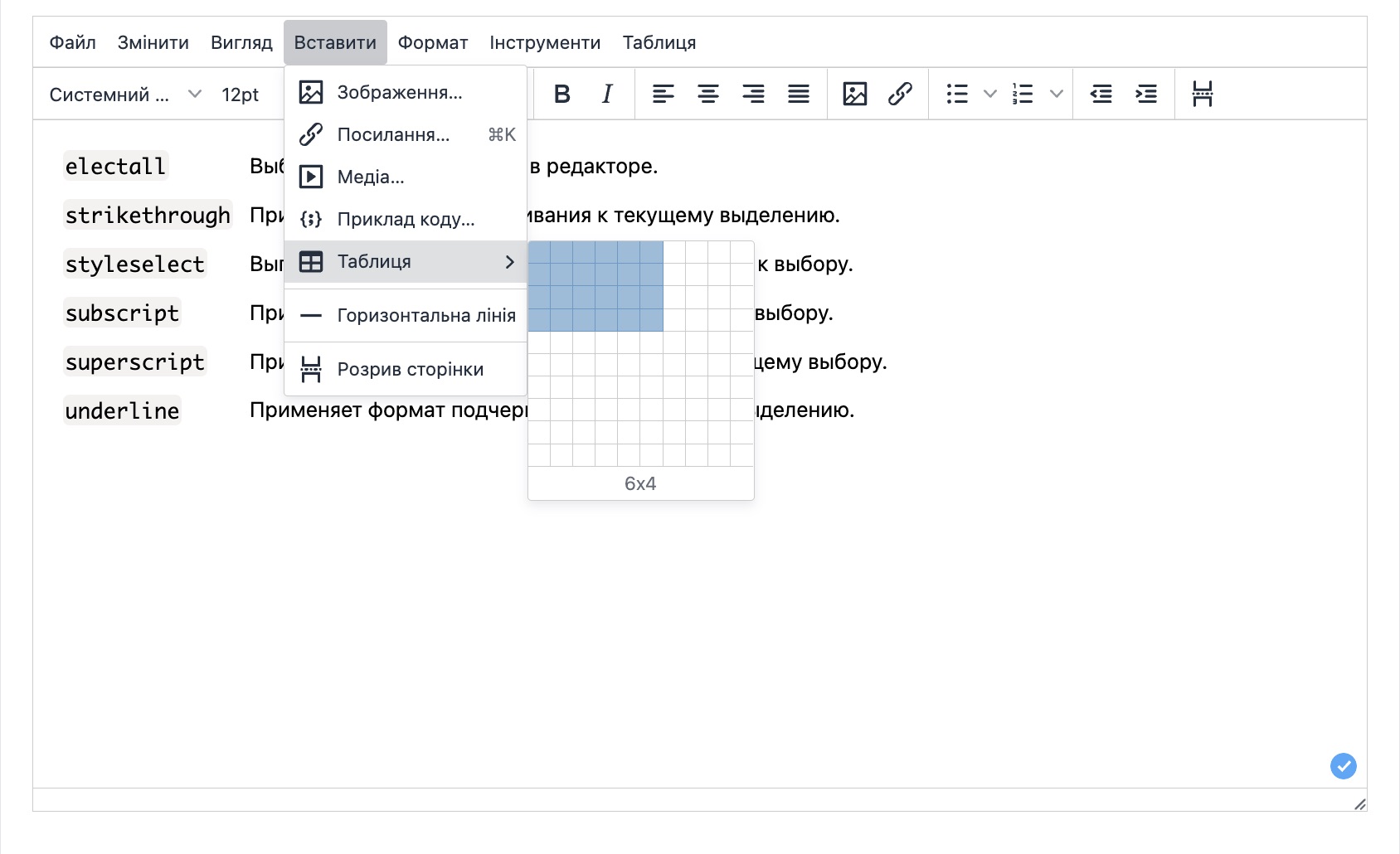Align text to the left

point(663,95)
